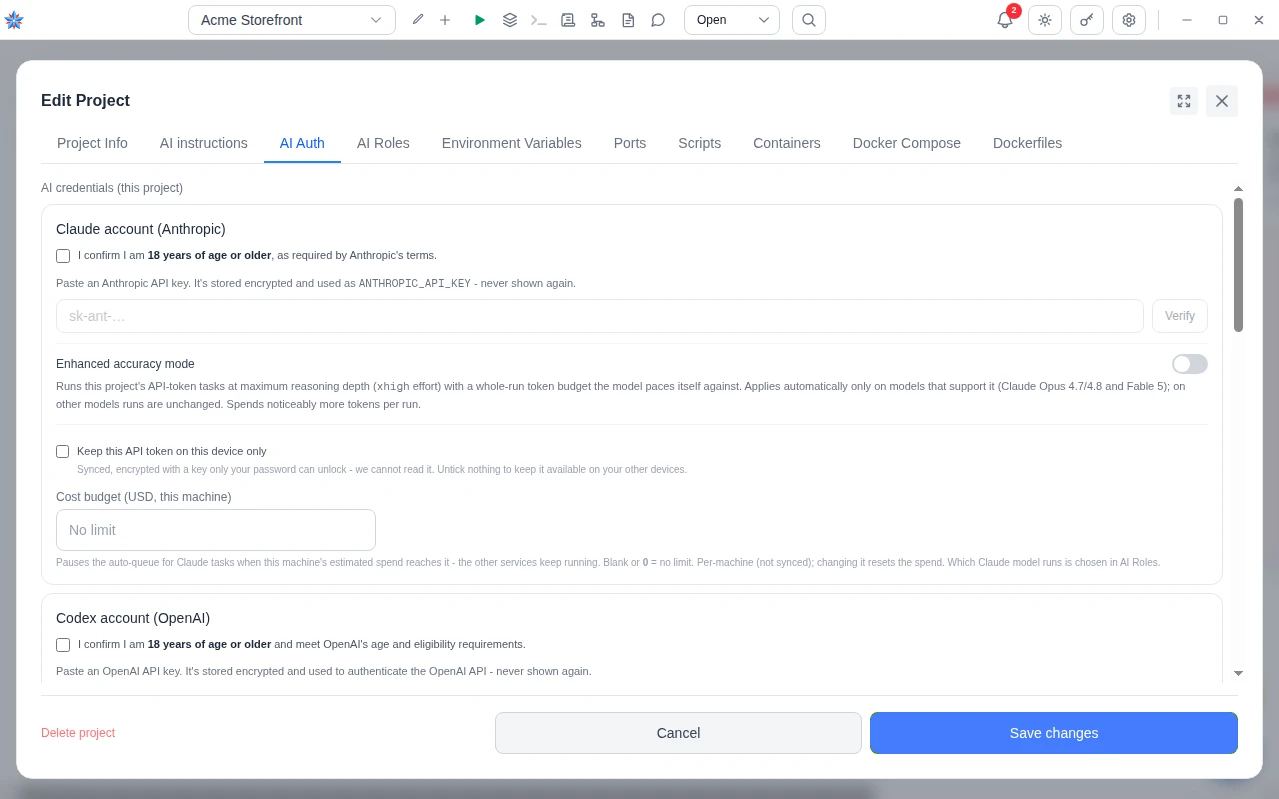The image size is (1279, 799).
Task: Switch to the Dockerfiles tab
Action: pos(1028,143)
